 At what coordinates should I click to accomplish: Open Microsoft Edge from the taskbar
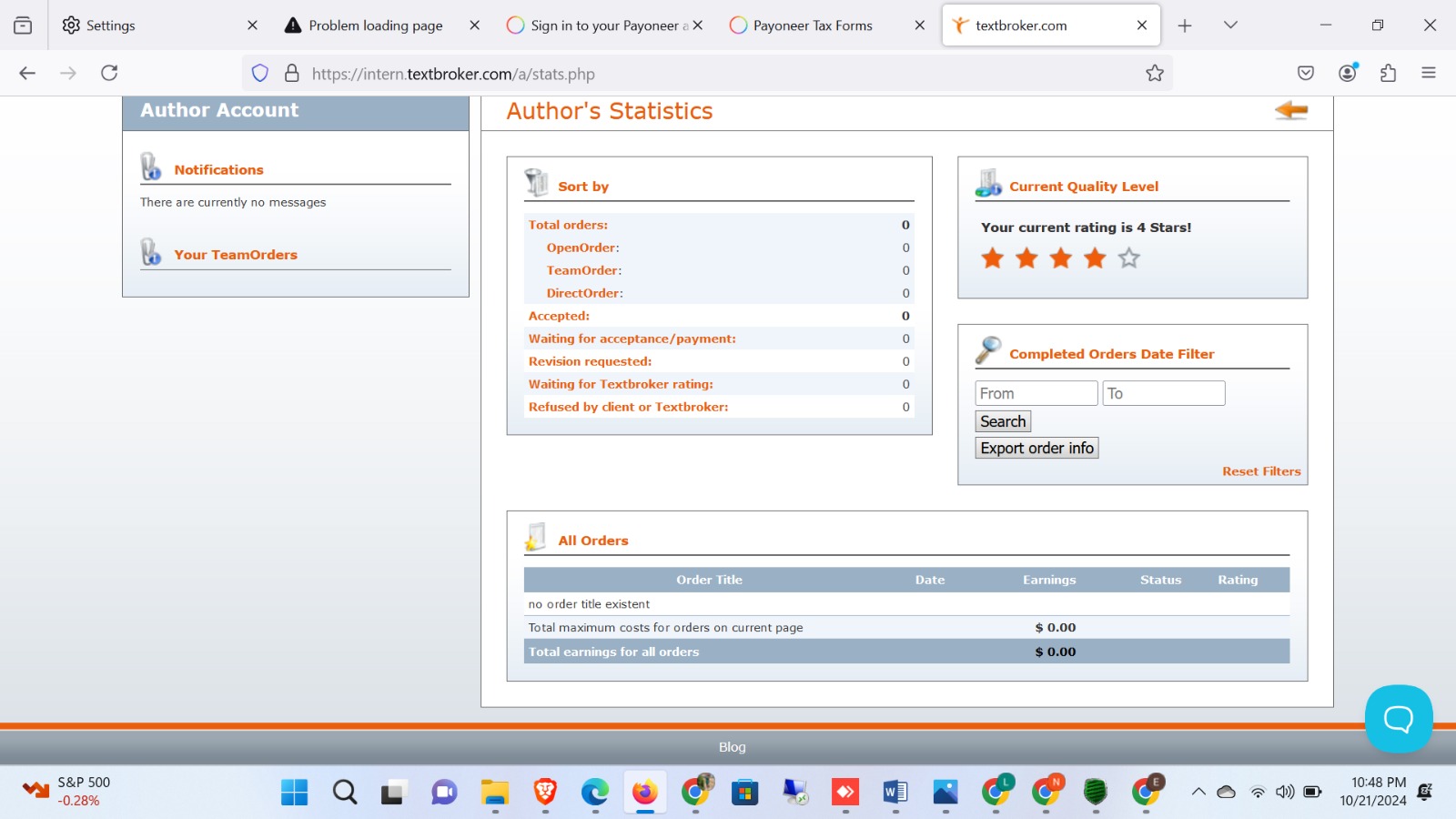pyautogui.click(x=595, y=793)
